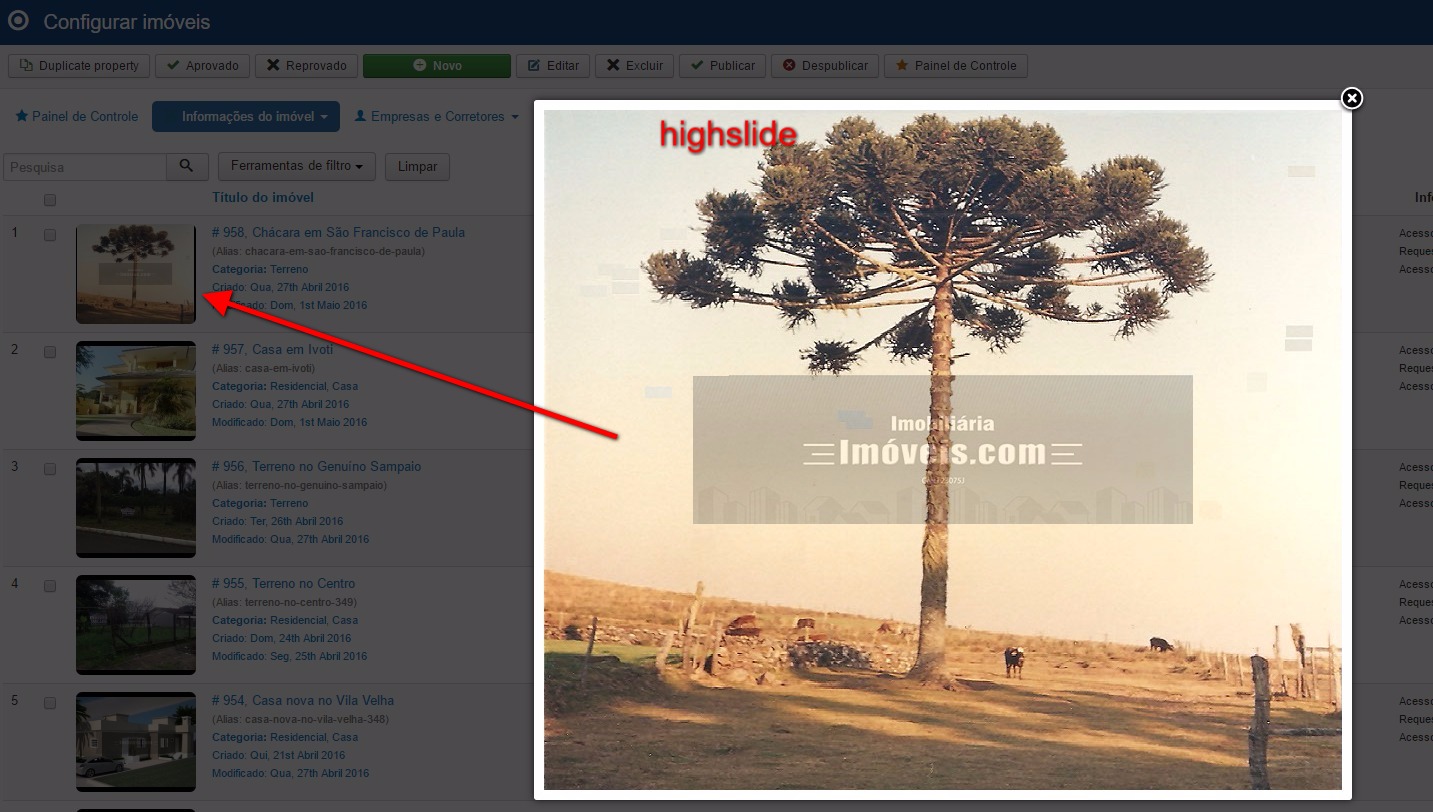
Task: Click alias text casa-nova-no-vila-velha-348
Action: [315, 719]
